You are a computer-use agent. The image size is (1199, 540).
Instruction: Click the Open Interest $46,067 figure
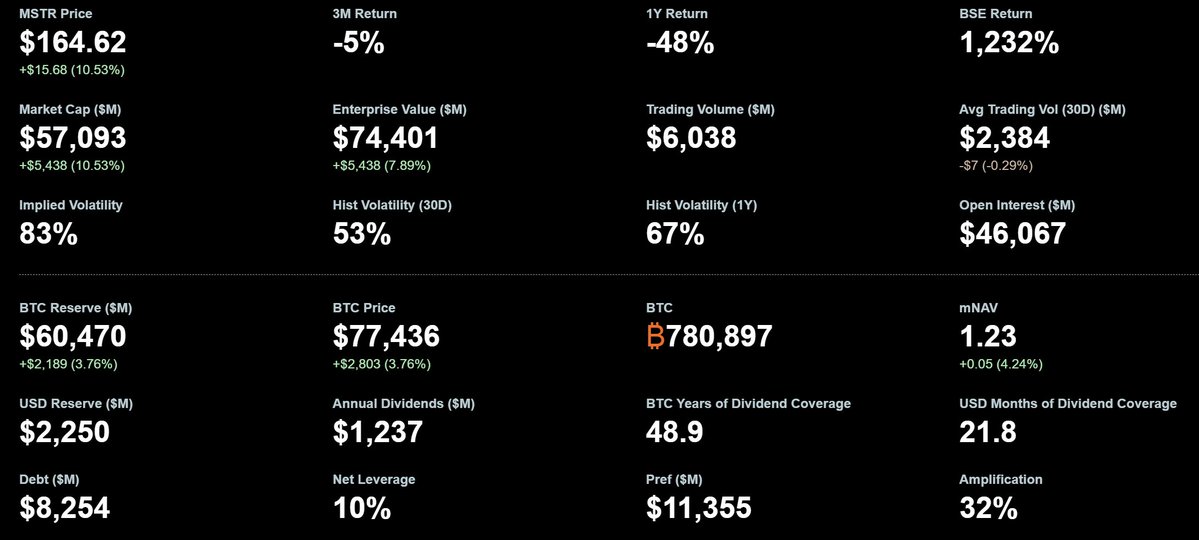coord(1013,233)
